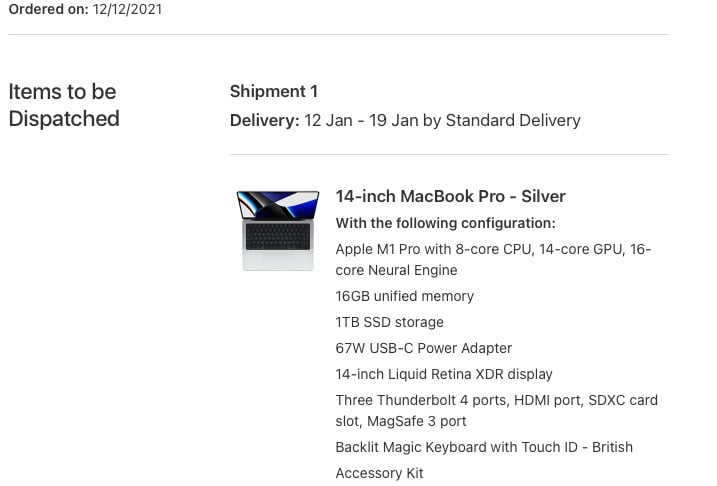Screen dimensions: 717x486
Task: Click the Items to be Dispatched heading
Action: coord(64,105)
